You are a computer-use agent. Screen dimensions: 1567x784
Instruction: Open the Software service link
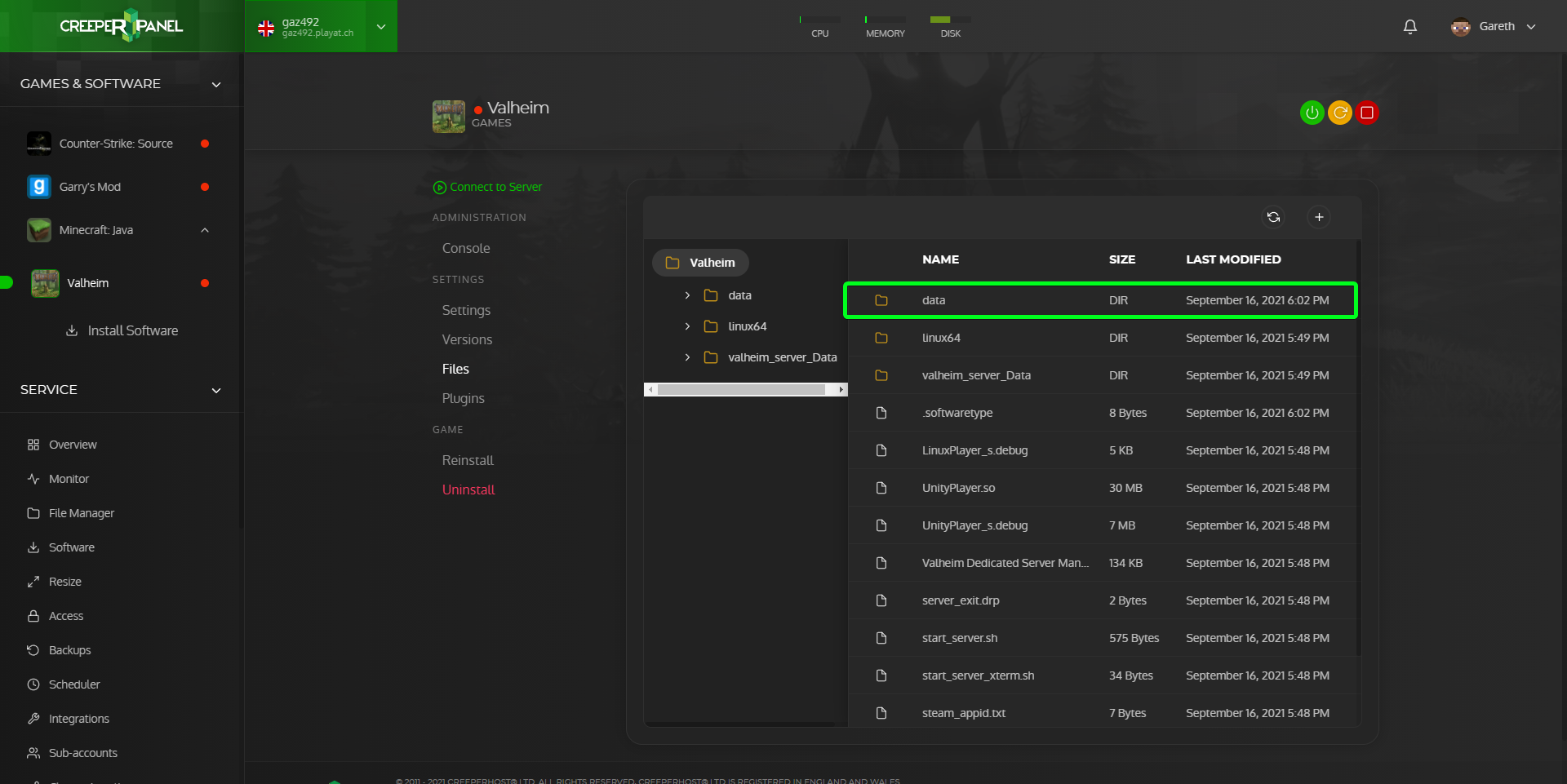[x=72, y=547]
